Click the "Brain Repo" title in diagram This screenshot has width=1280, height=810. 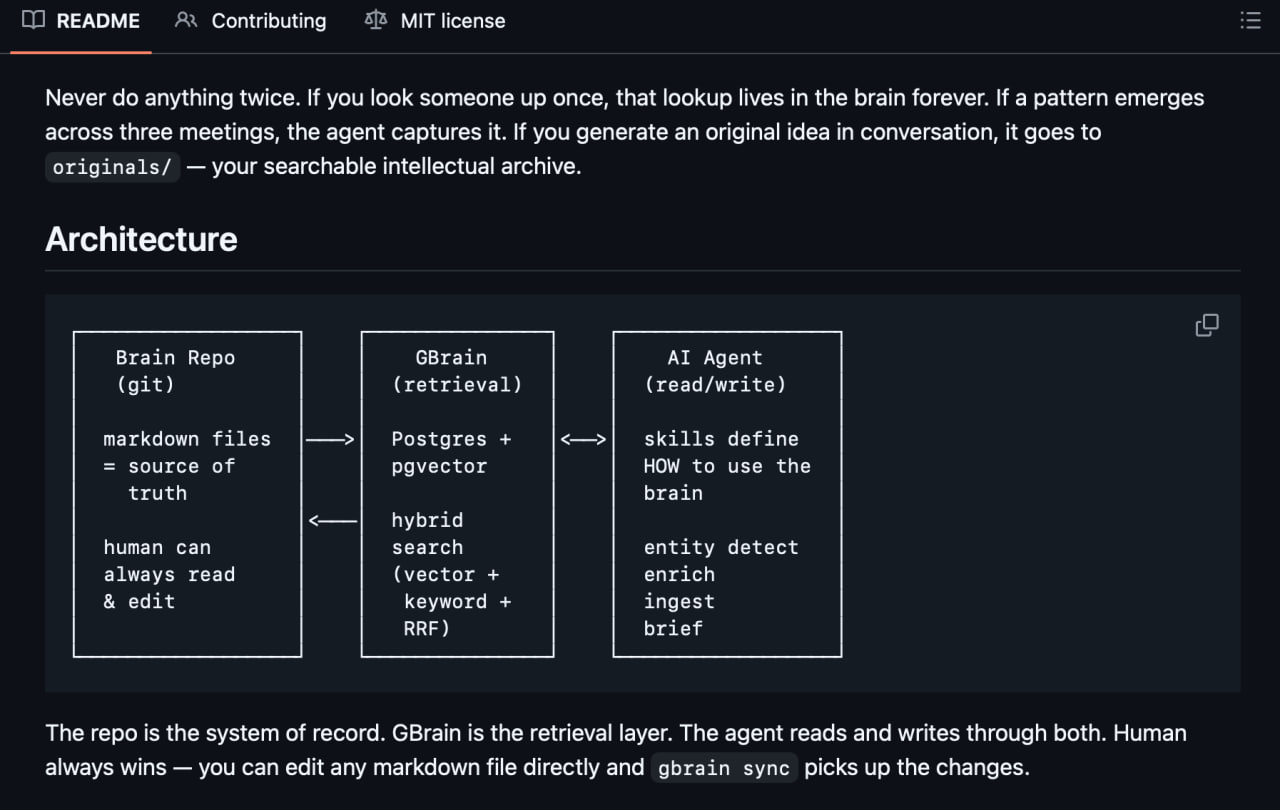pyautogui.click(x=175, y=358)
